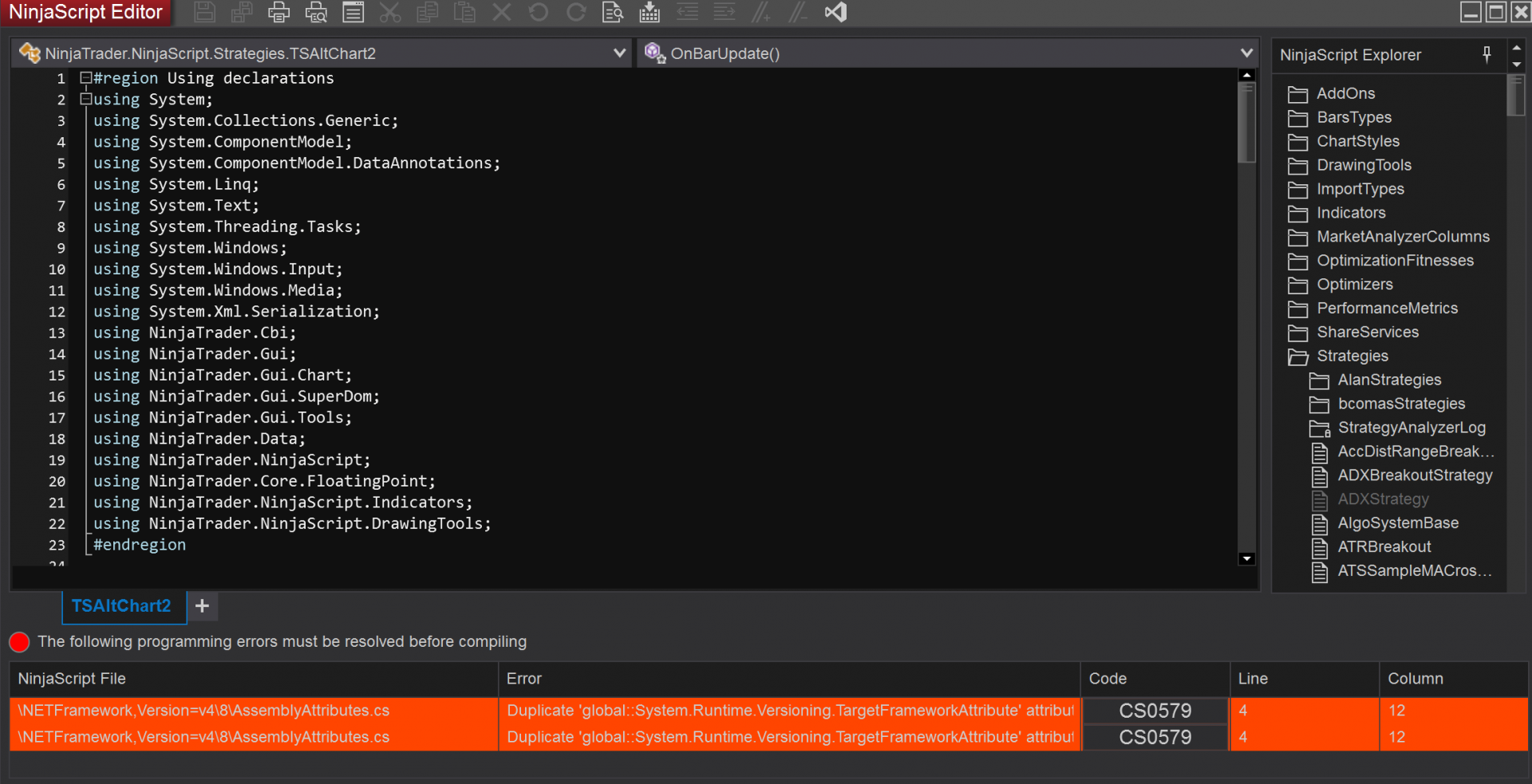Viewport: 1532px width, 784px height.
Task: Add a new editor tab with the plus button
Action: pos(203,606)
